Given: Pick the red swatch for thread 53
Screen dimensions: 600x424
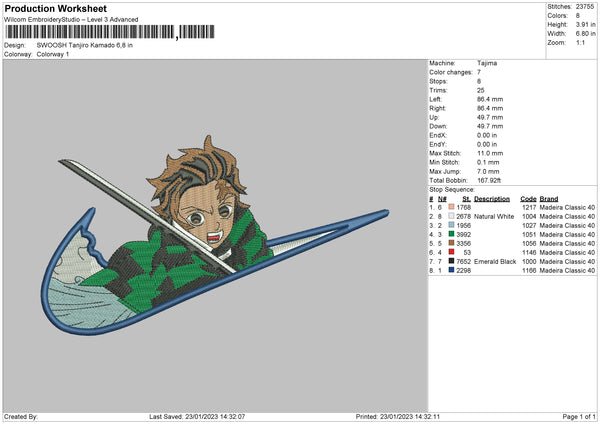Looking at the screenshot, I should pyautogui.click(x=451, y=252).
